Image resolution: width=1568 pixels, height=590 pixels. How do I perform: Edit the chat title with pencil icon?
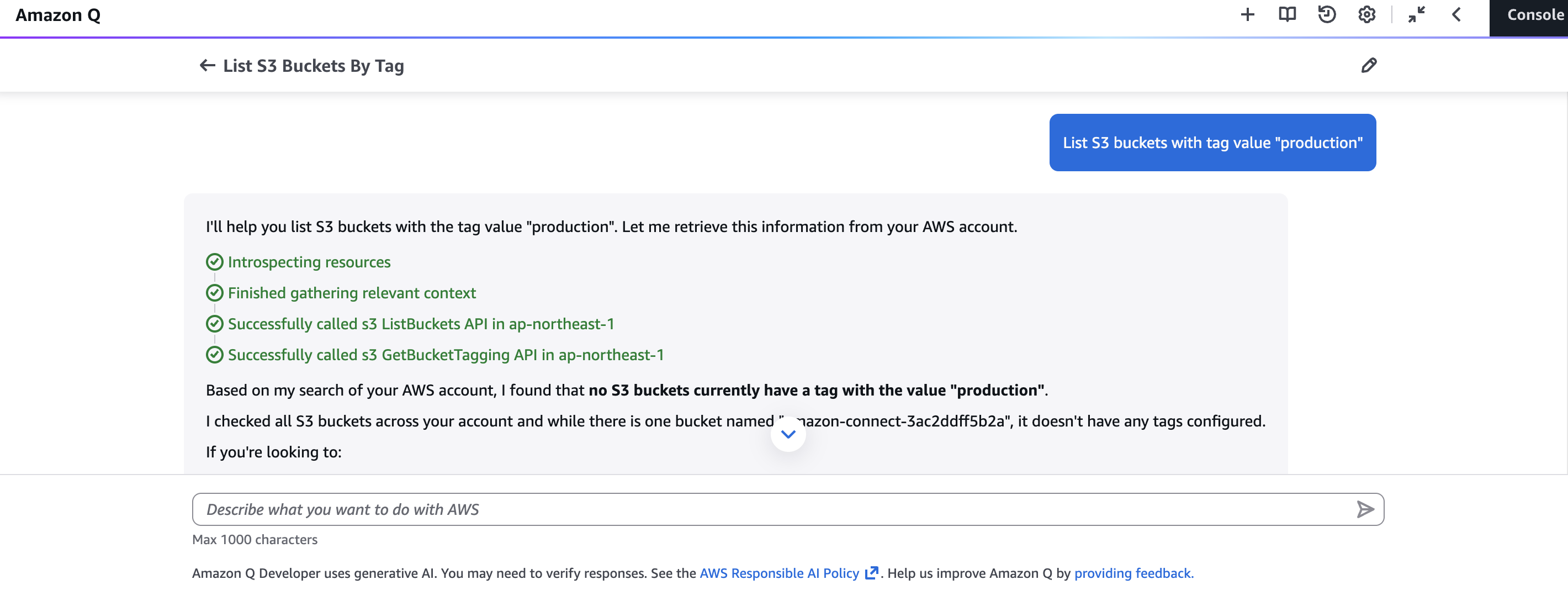click(1369, 65)
